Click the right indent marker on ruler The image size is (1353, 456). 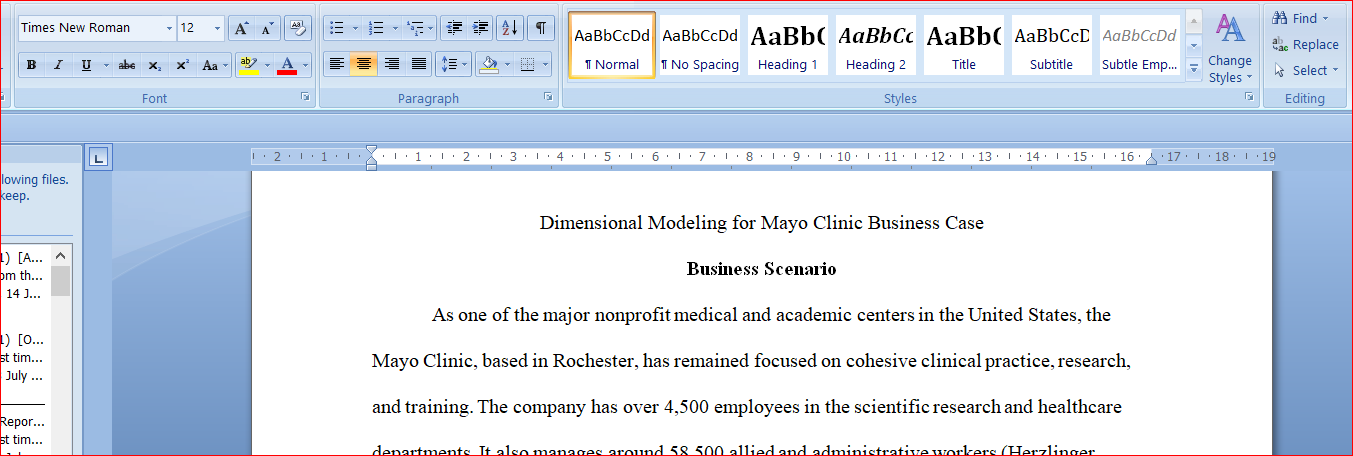[x=1151, y=158]
